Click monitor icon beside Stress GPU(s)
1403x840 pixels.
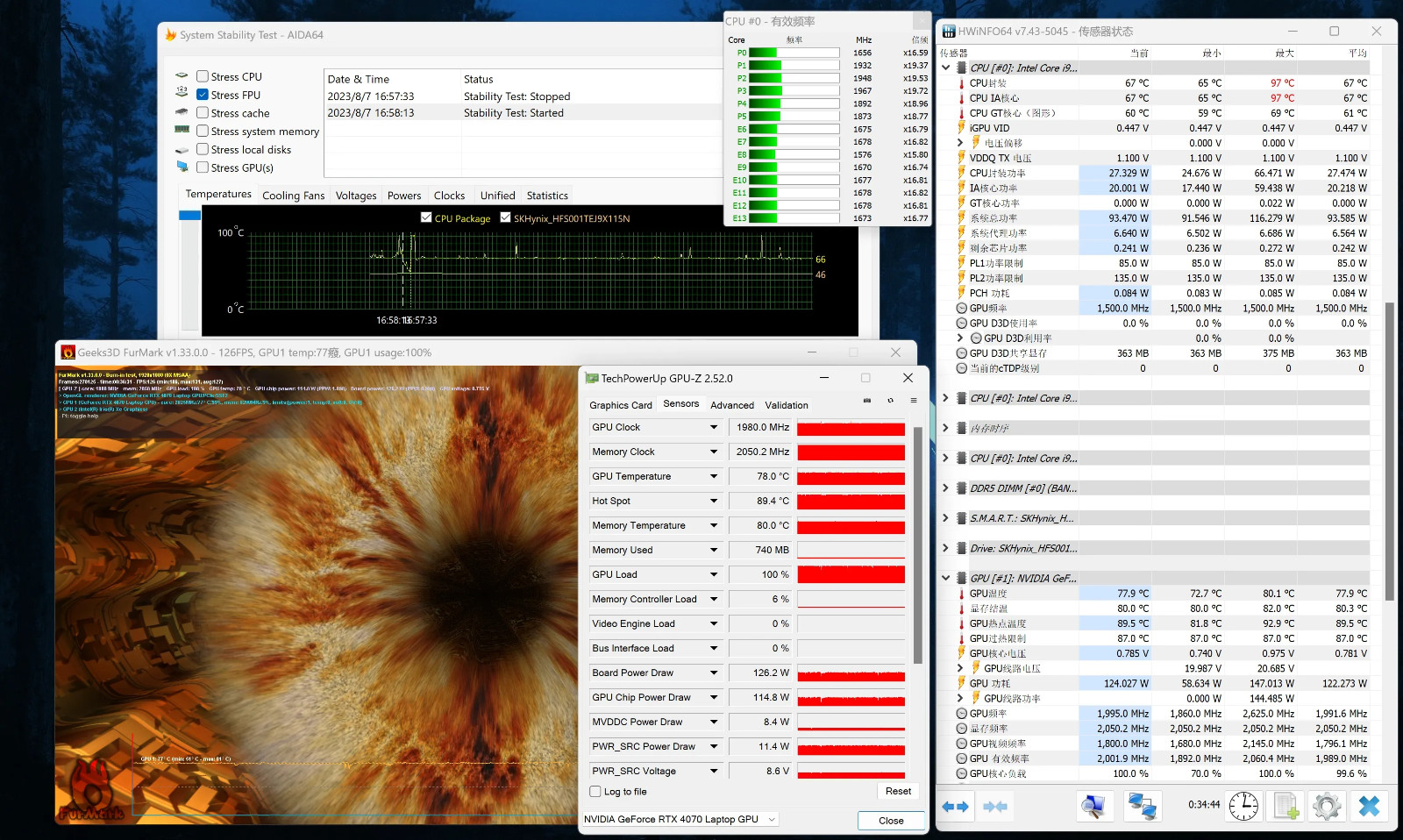pos(182,167)
